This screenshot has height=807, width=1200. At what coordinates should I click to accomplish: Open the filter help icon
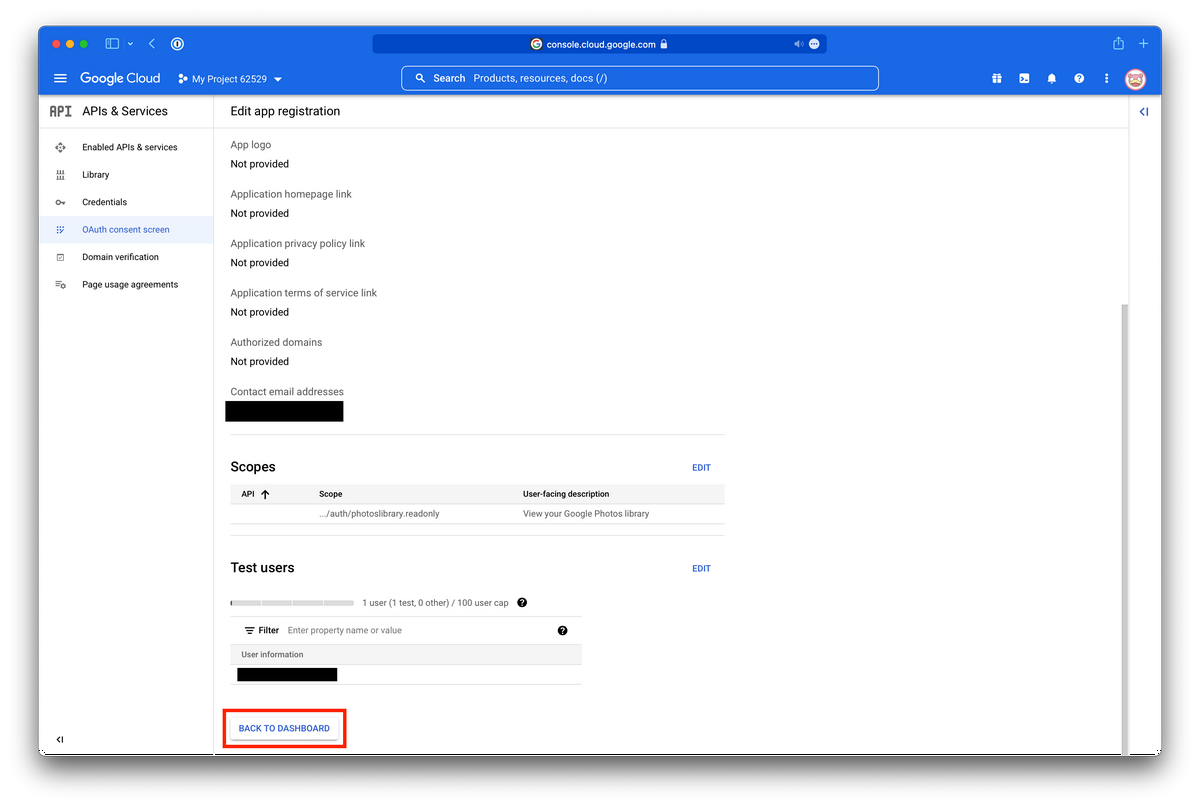coord(562,631)
